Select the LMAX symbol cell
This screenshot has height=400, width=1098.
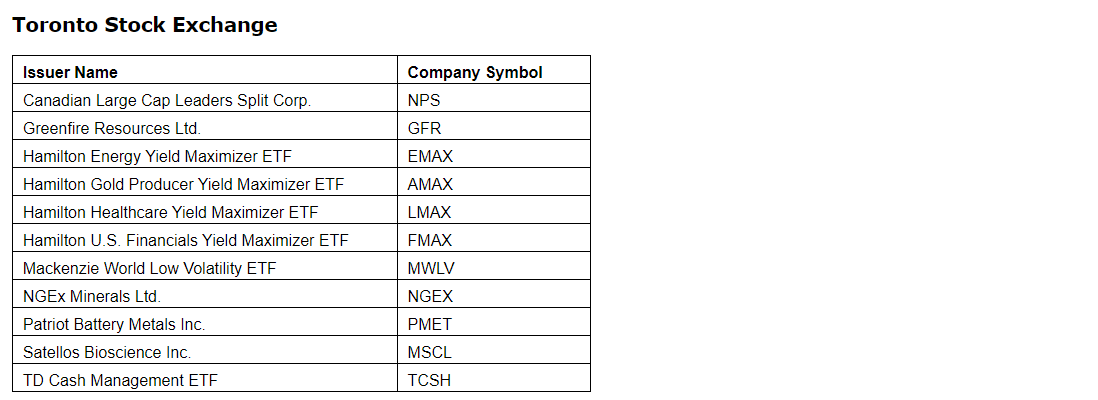[430, 212]
